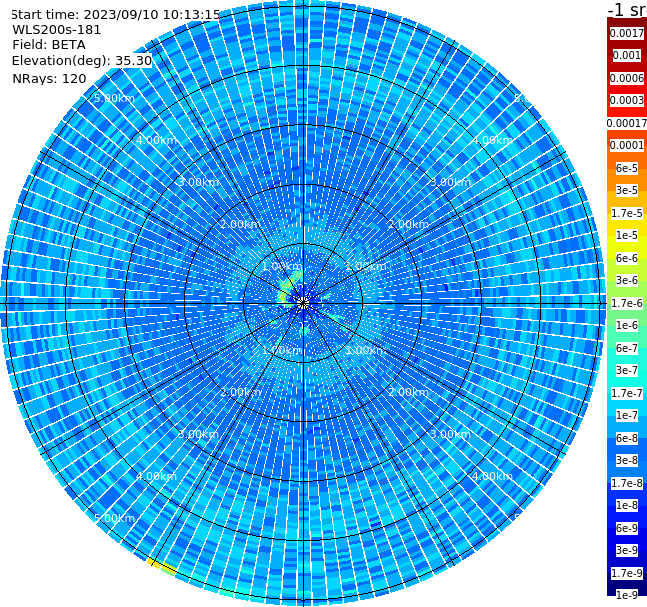Screen dimensions: 647x607
Task: Click the 0.0017 colorbar label
Action: click(x=627, y=33)
